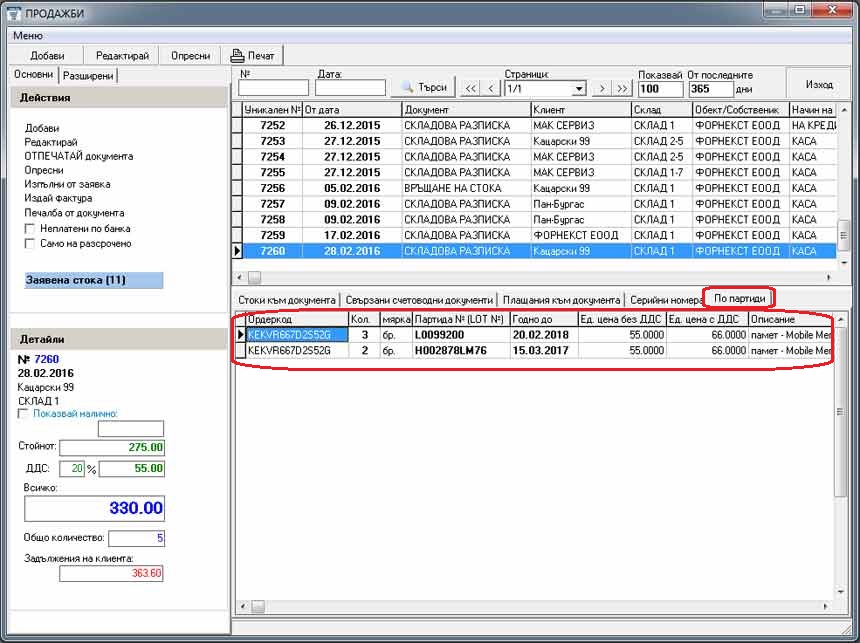Click the Общо количество field

(x=137, y=538)
